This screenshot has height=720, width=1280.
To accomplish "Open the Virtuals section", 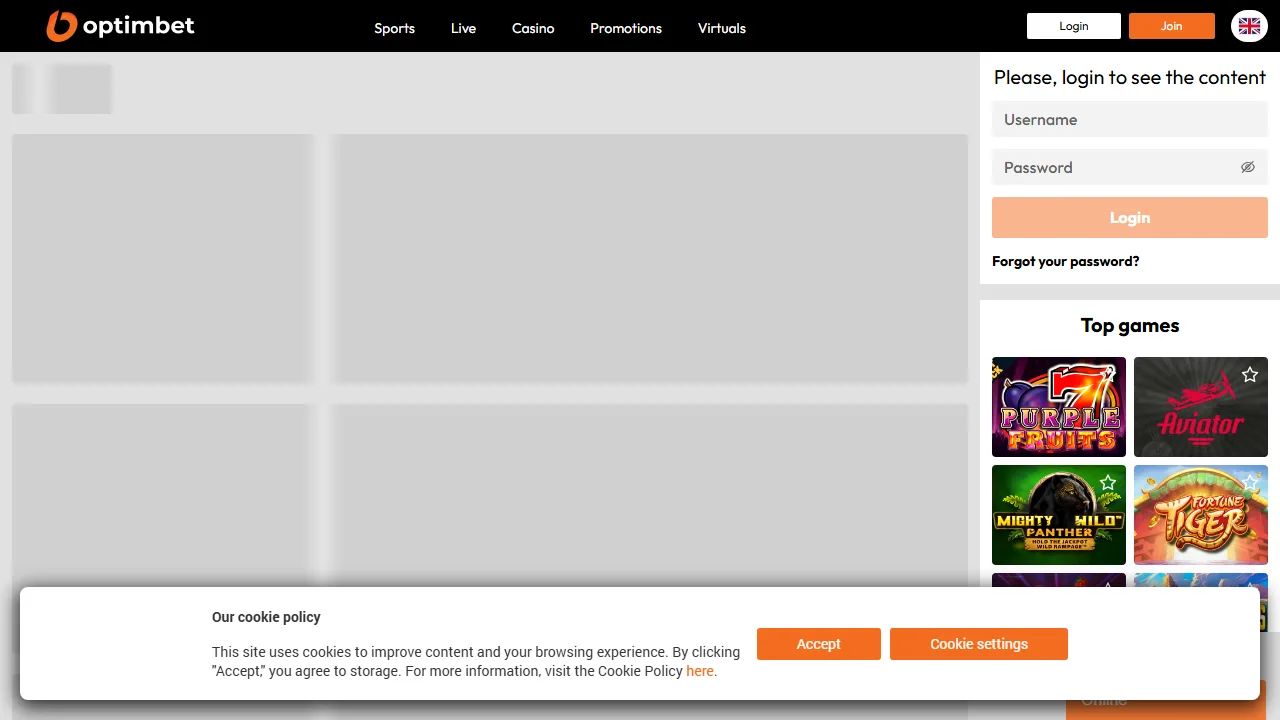I will (x=722, y=28).
